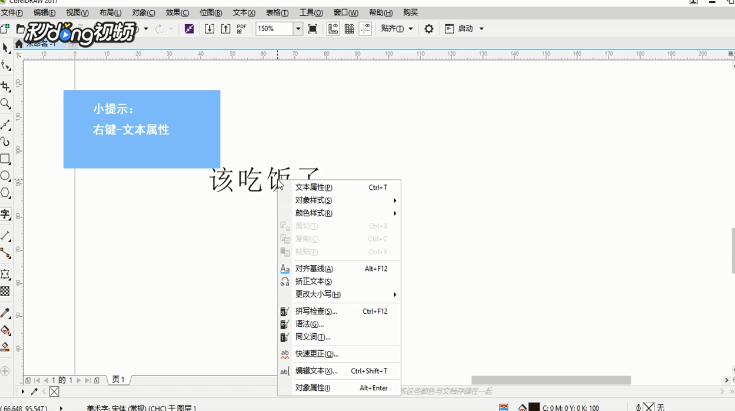Click the Publish to PDF icon
Image resolution: width=735 pixels, height=411 pixels.
tap(241, 29)
